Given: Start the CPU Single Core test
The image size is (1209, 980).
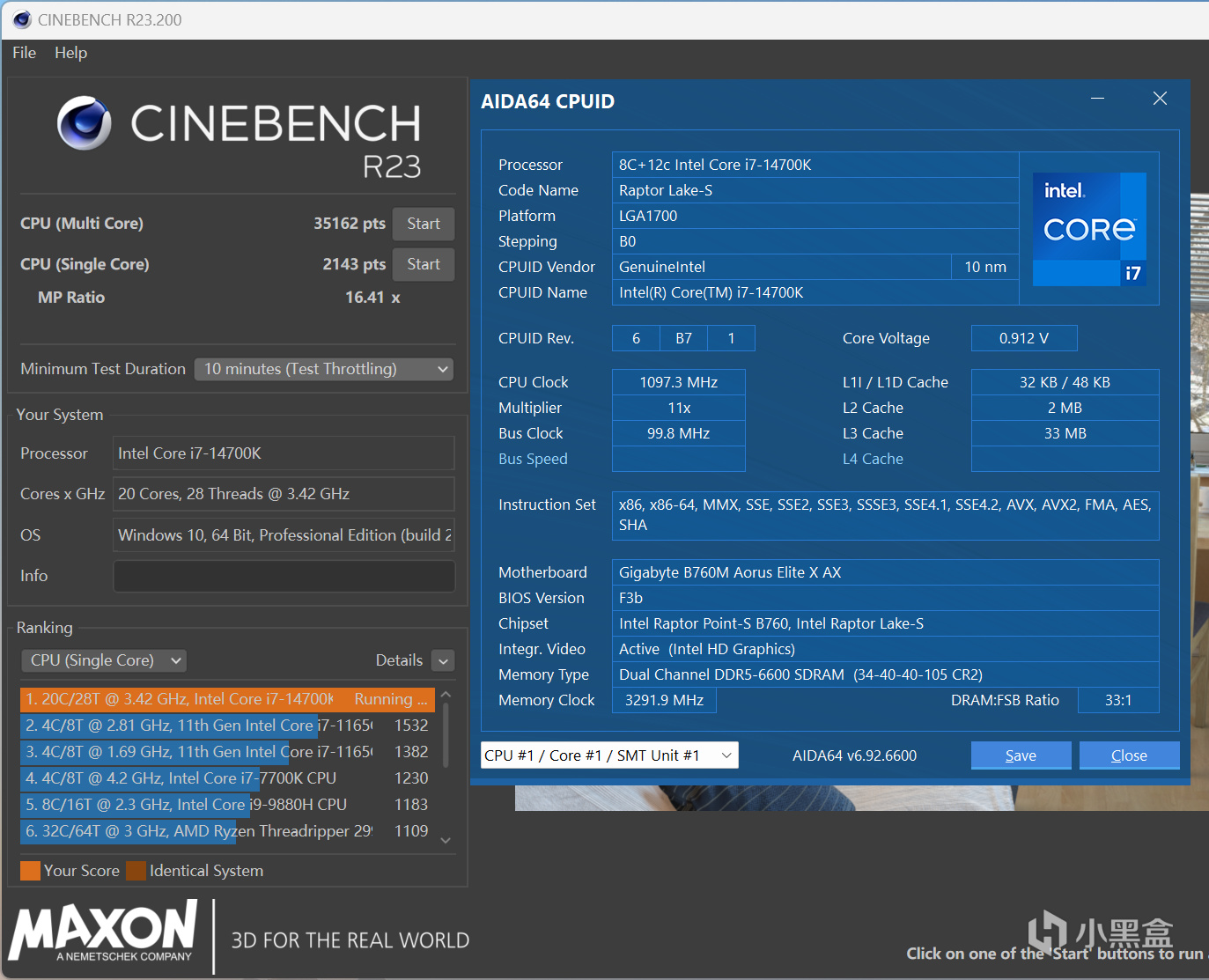Looking at the screenshot, I should coord(424,264).
